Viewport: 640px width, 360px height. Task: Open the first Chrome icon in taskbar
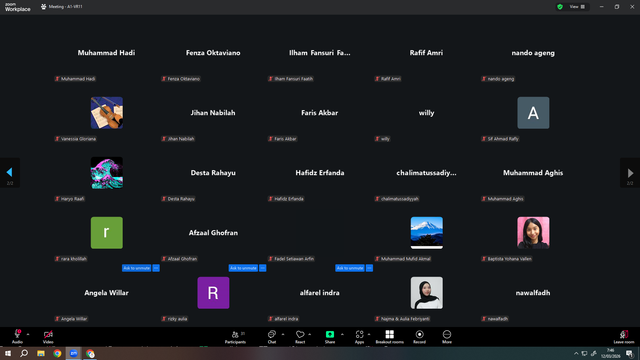click(x=57, y=353)
